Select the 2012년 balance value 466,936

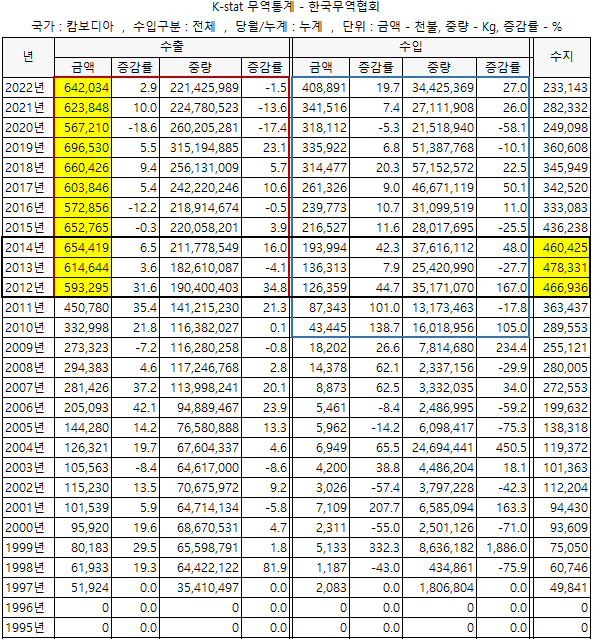point(562,287)
